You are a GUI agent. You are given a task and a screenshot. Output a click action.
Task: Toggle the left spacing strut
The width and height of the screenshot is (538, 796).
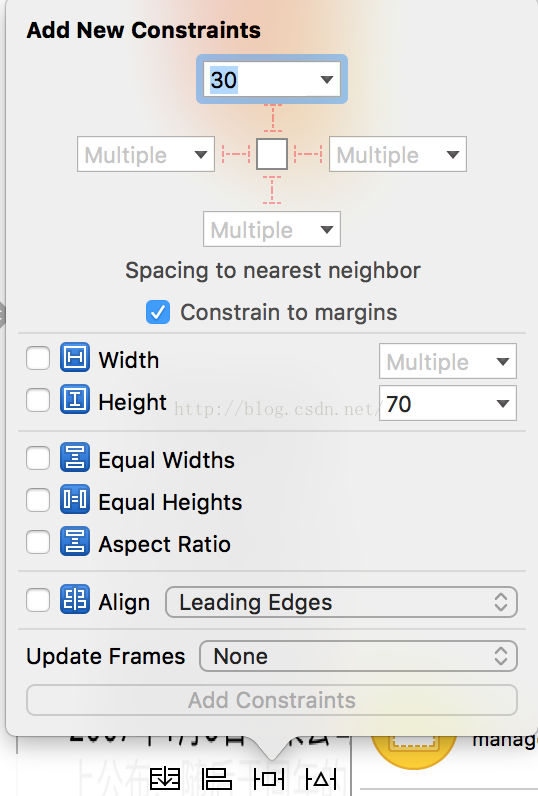pos(236,154)
